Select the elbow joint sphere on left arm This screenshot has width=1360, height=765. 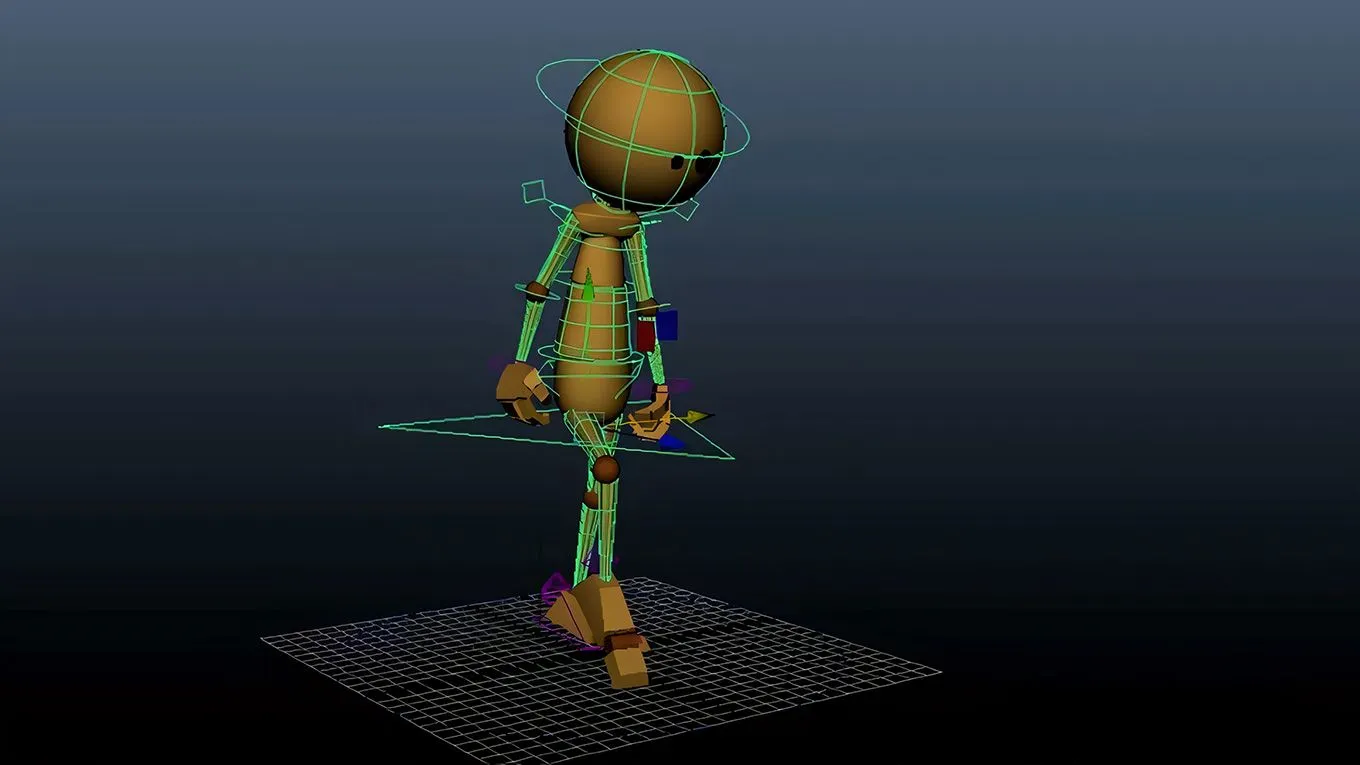[538, 292]
